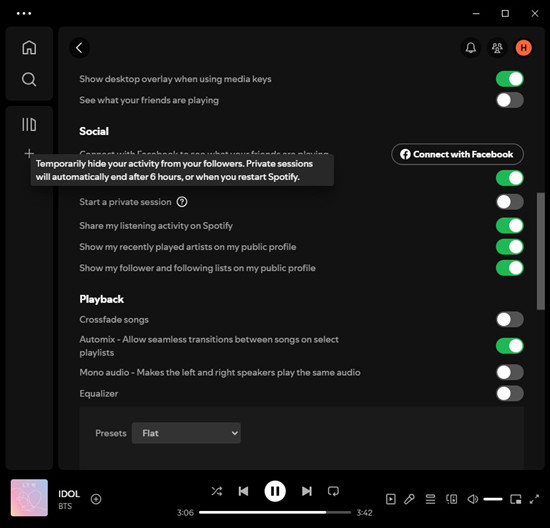Enable See what your friends are playing
This screenshot has width=550, height=528.
click(510, 100)
